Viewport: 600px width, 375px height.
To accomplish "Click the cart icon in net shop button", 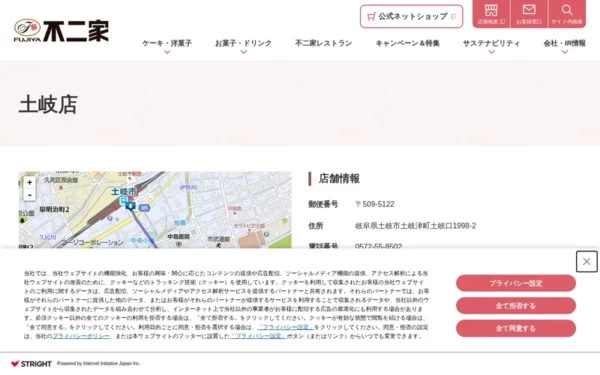I will click(x=371, y=16).
